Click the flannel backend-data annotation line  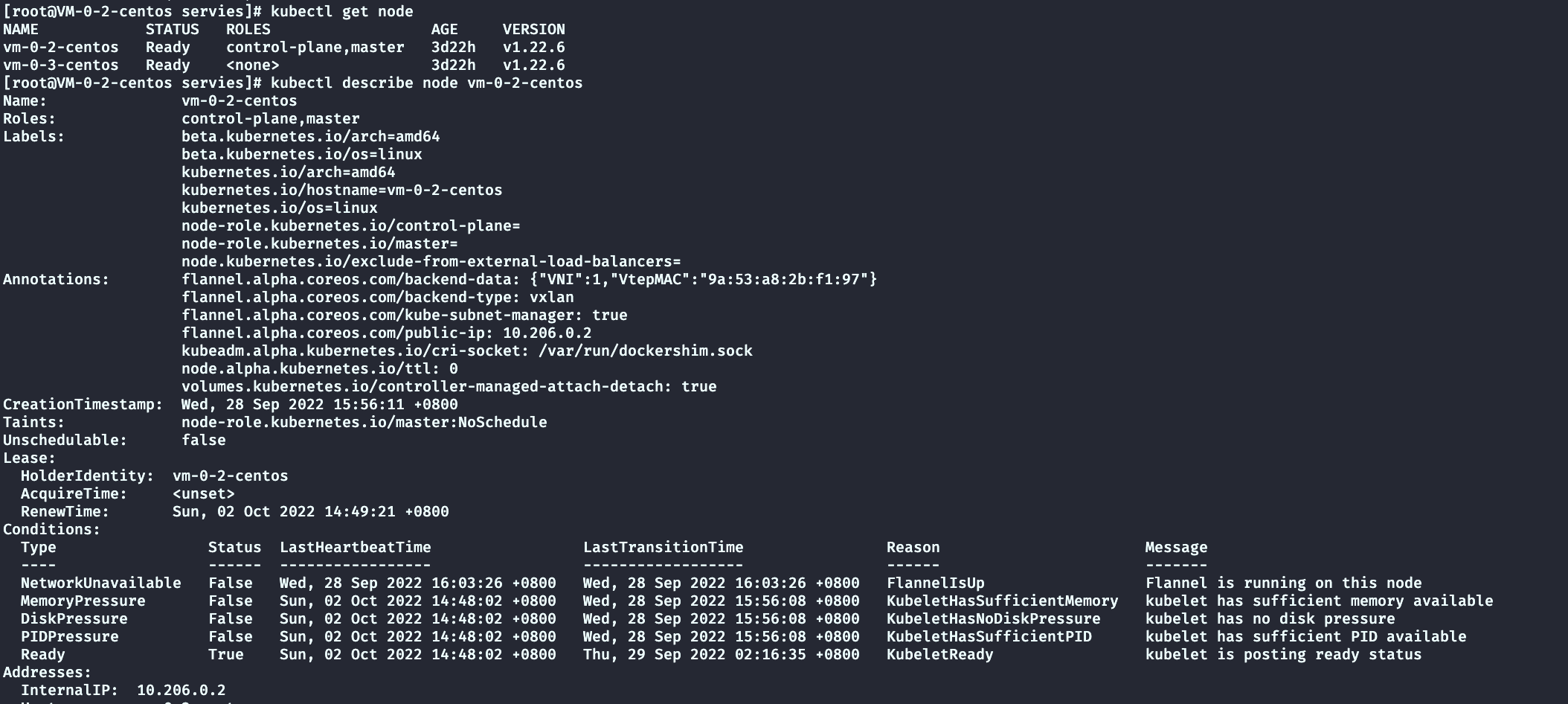[x=529, y=279]
